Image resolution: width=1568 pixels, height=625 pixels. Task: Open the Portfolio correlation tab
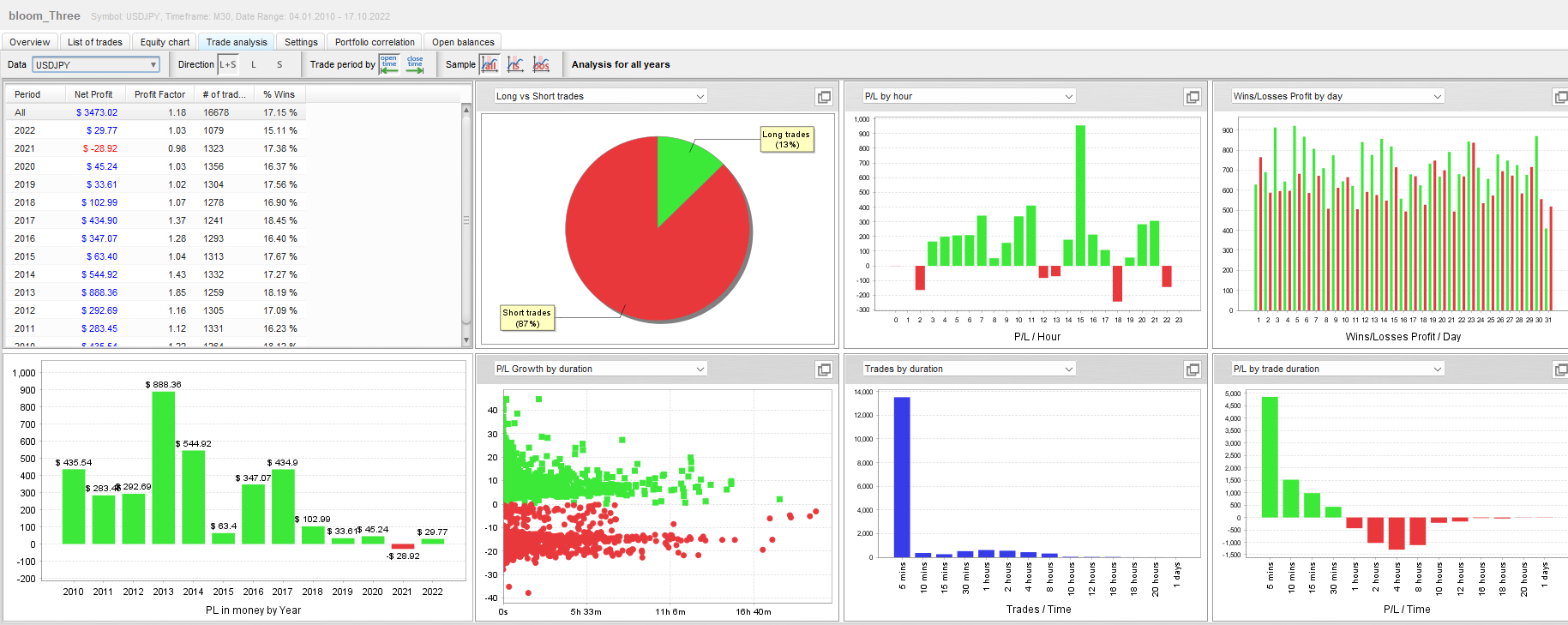375,42
